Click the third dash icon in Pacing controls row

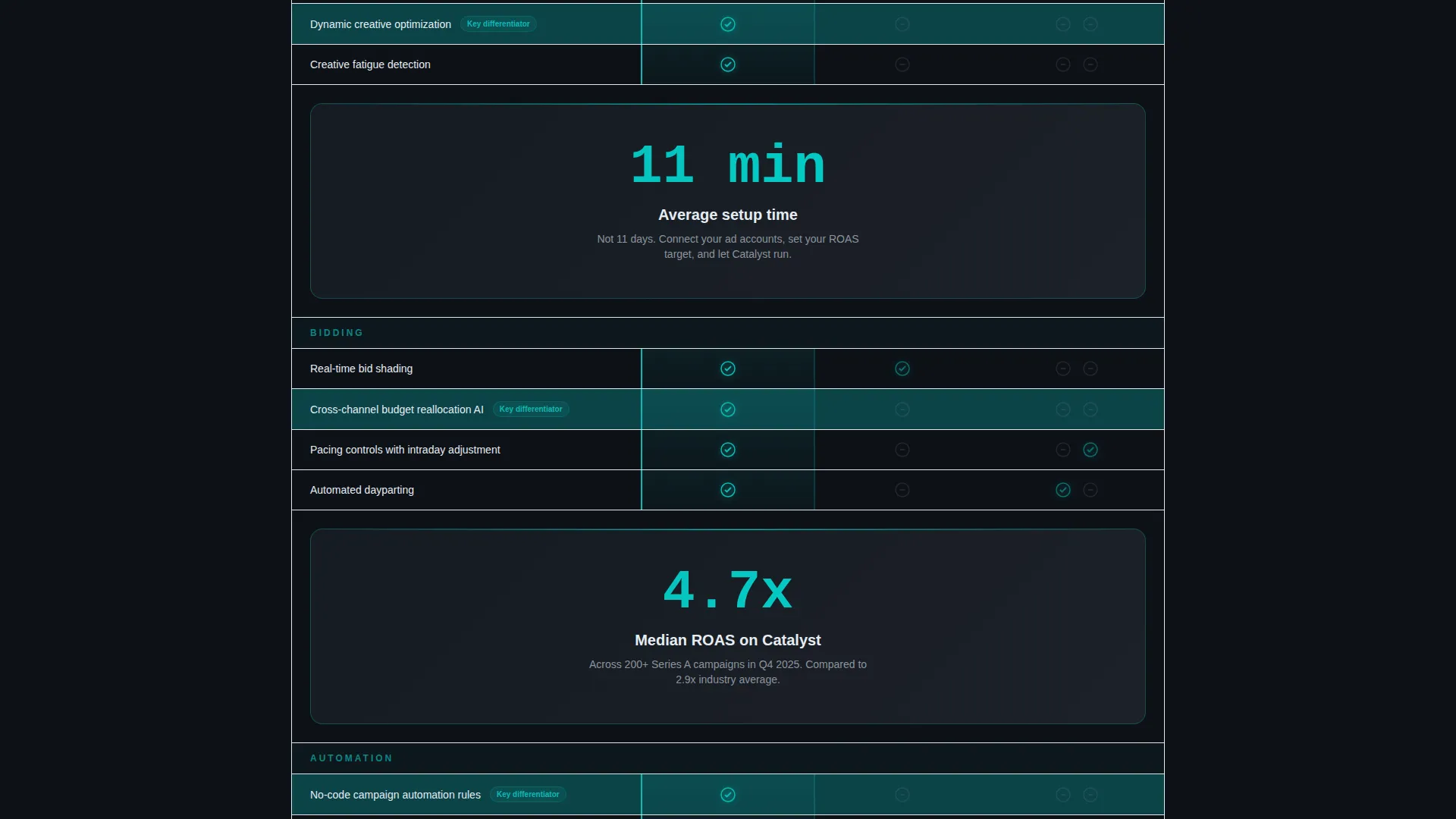pyautogui.click(x=1063, y=450)
